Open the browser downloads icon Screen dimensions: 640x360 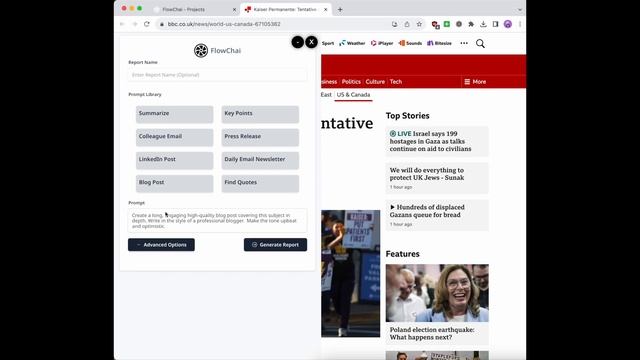pyautogui.click(x=483, y=24)
